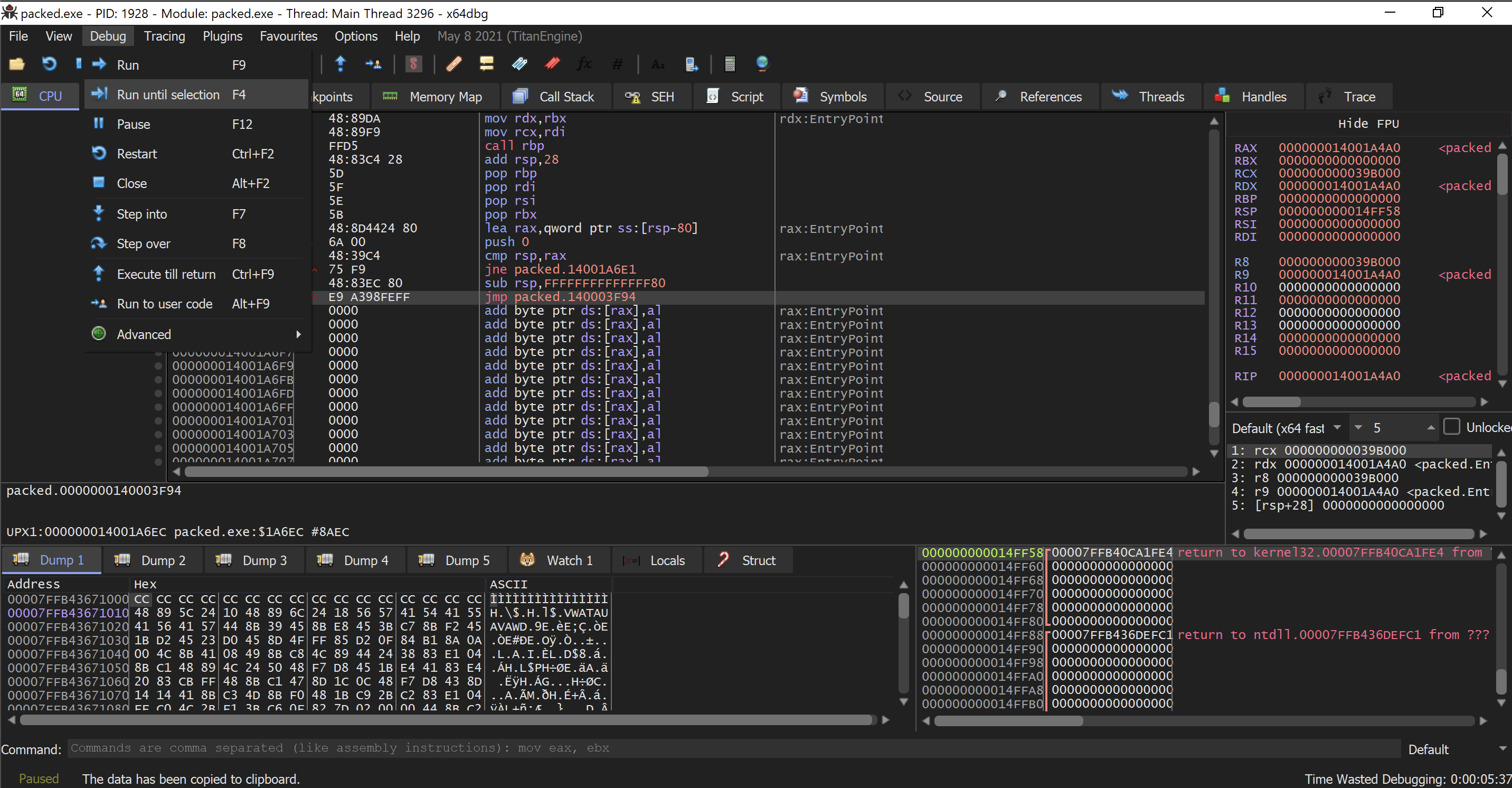Image resolution: width=1512 pixels, height=788 pixels.
Task: Decrease the argument count stepper from 5
Action: tap(1358, 428)
